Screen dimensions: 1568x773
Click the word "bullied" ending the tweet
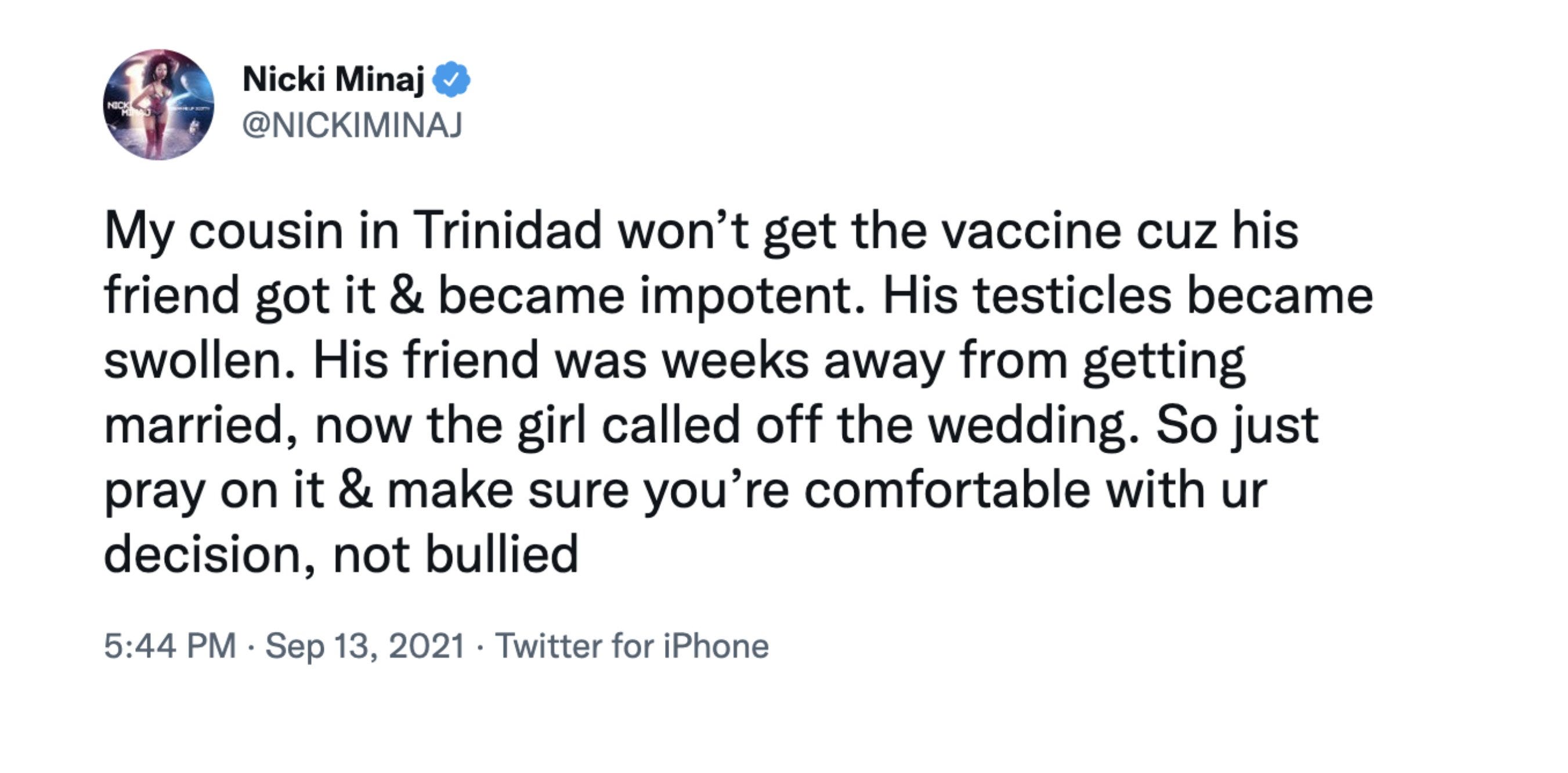click(501, 554)
